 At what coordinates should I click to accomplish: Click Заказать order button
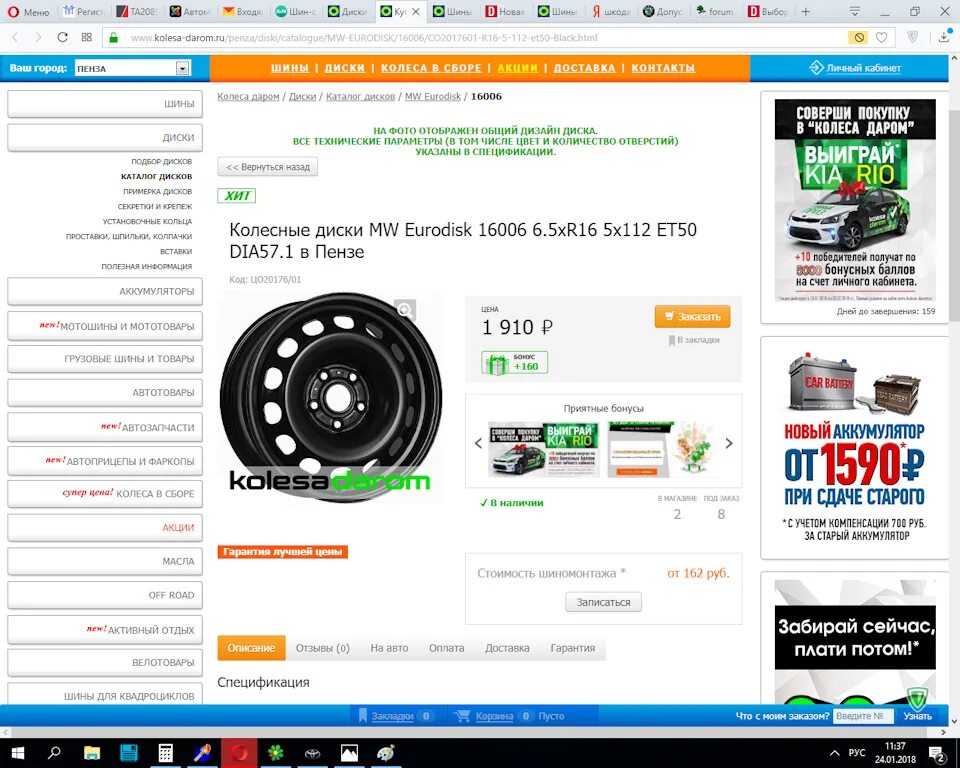point(692,317)
